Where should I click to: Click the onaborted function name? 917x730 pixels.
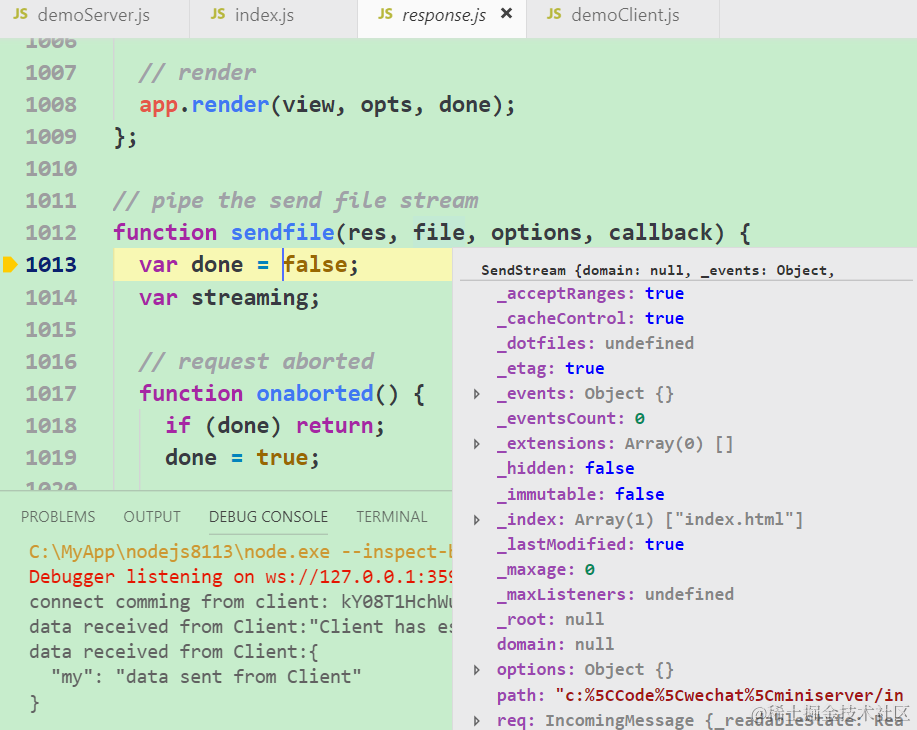pos(315,394)
